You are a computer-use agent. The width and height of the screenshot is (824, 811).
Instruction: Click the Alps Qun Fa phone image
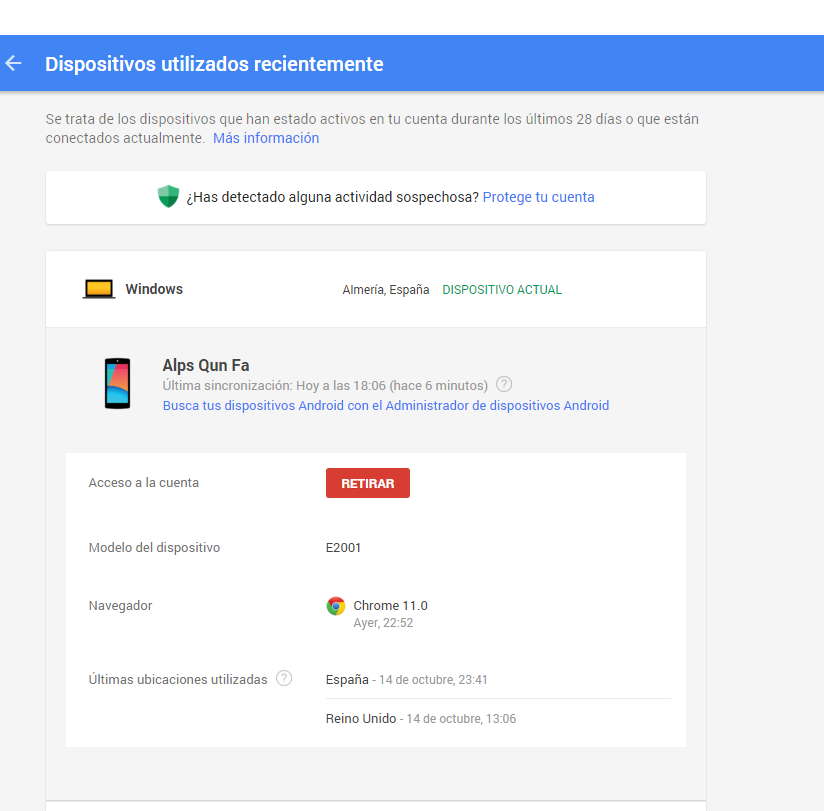117,384
